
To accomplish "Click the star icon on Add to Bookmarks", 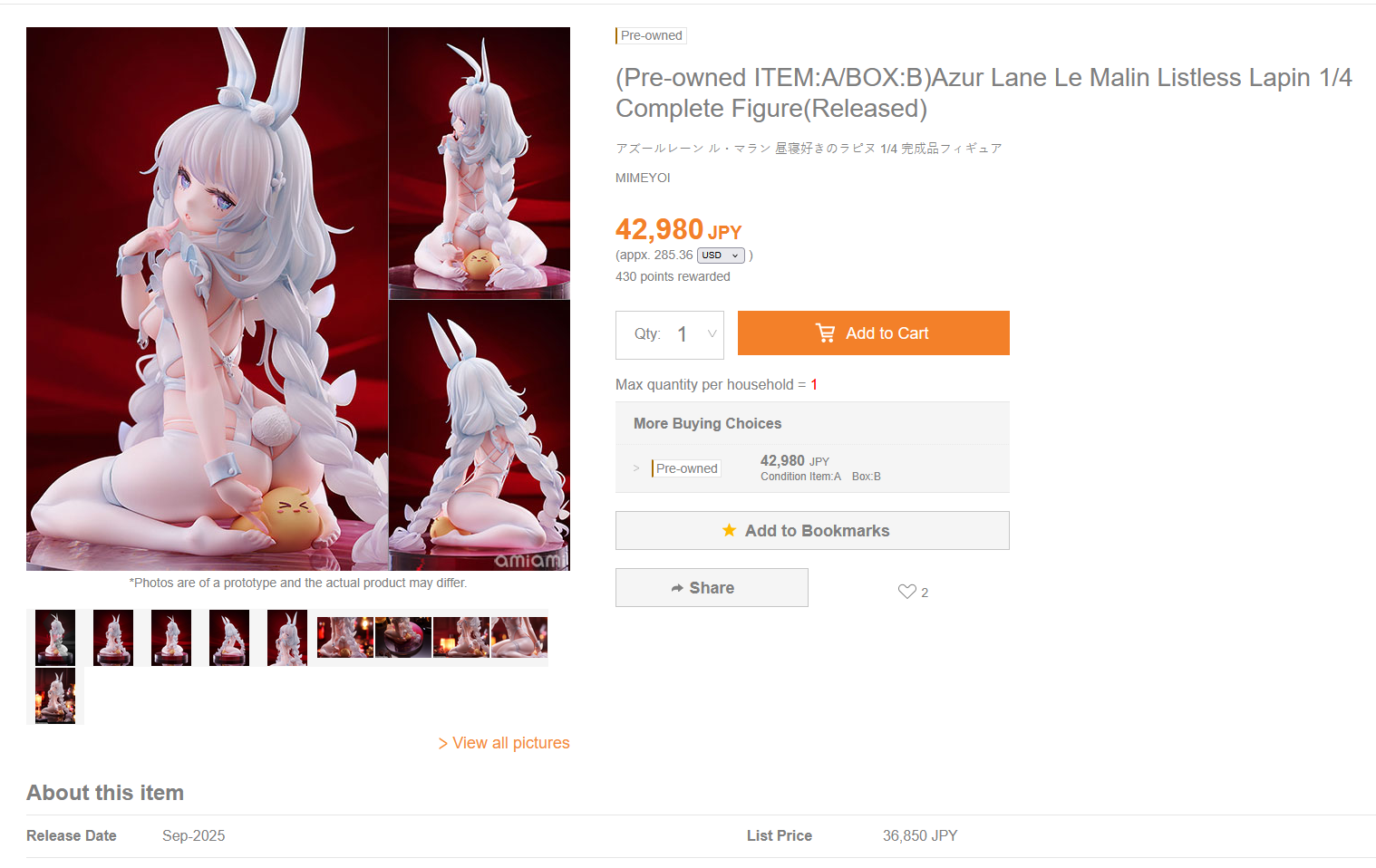I will pos(729,530).
